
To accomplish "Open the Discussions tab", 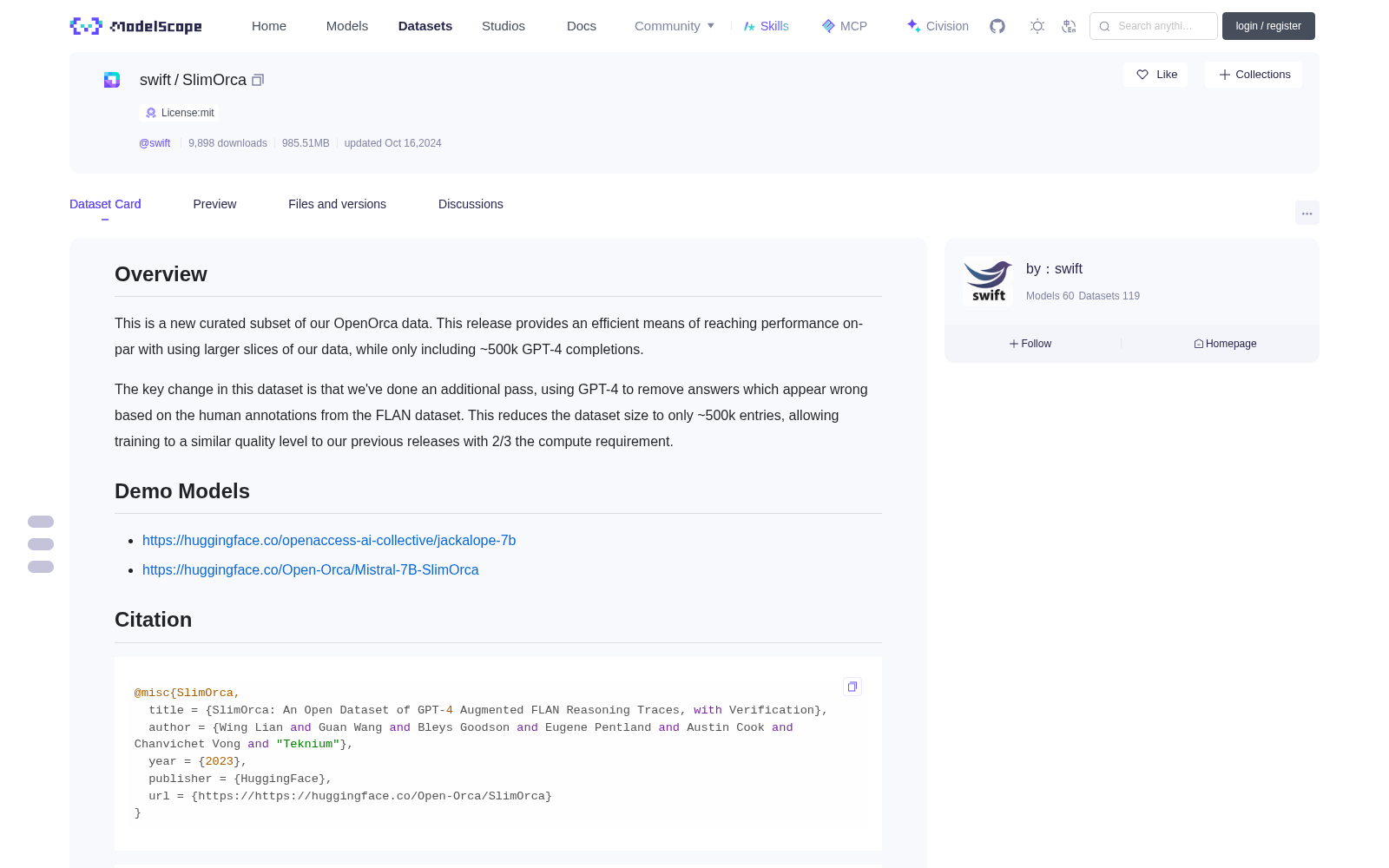I will tap(471, 204).
